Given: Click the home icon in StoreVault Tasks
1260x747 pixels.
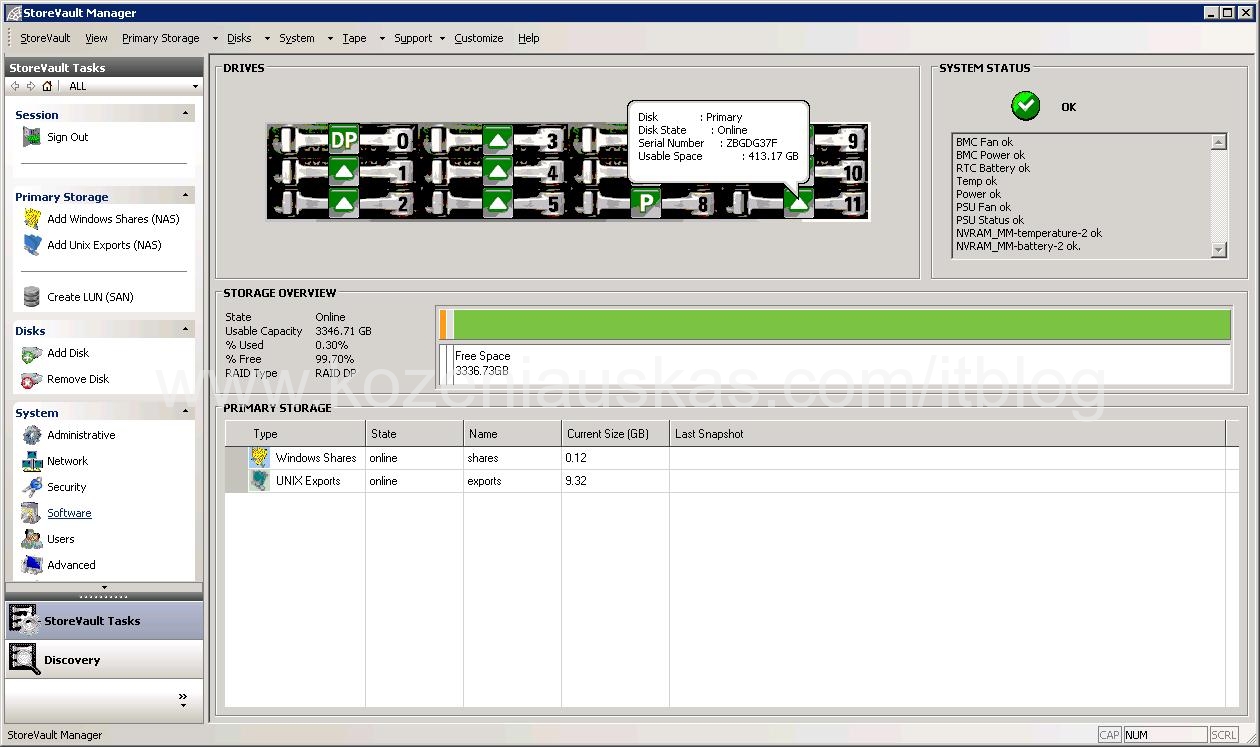Looking at the screenshot, I should coord(47,86).
